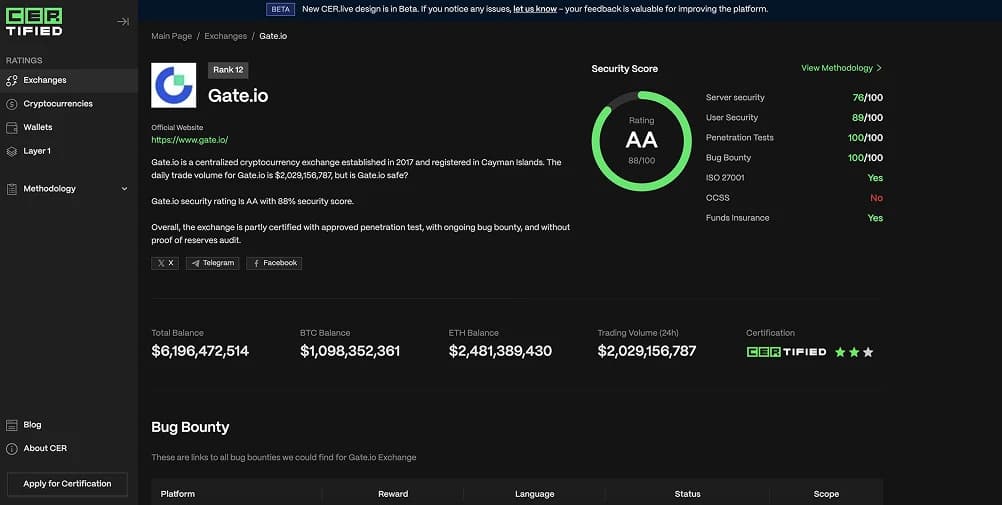Viewport: 1002px width, 505px height.
Task: Click the Rank 12 badge
Action: coord(228,70)
